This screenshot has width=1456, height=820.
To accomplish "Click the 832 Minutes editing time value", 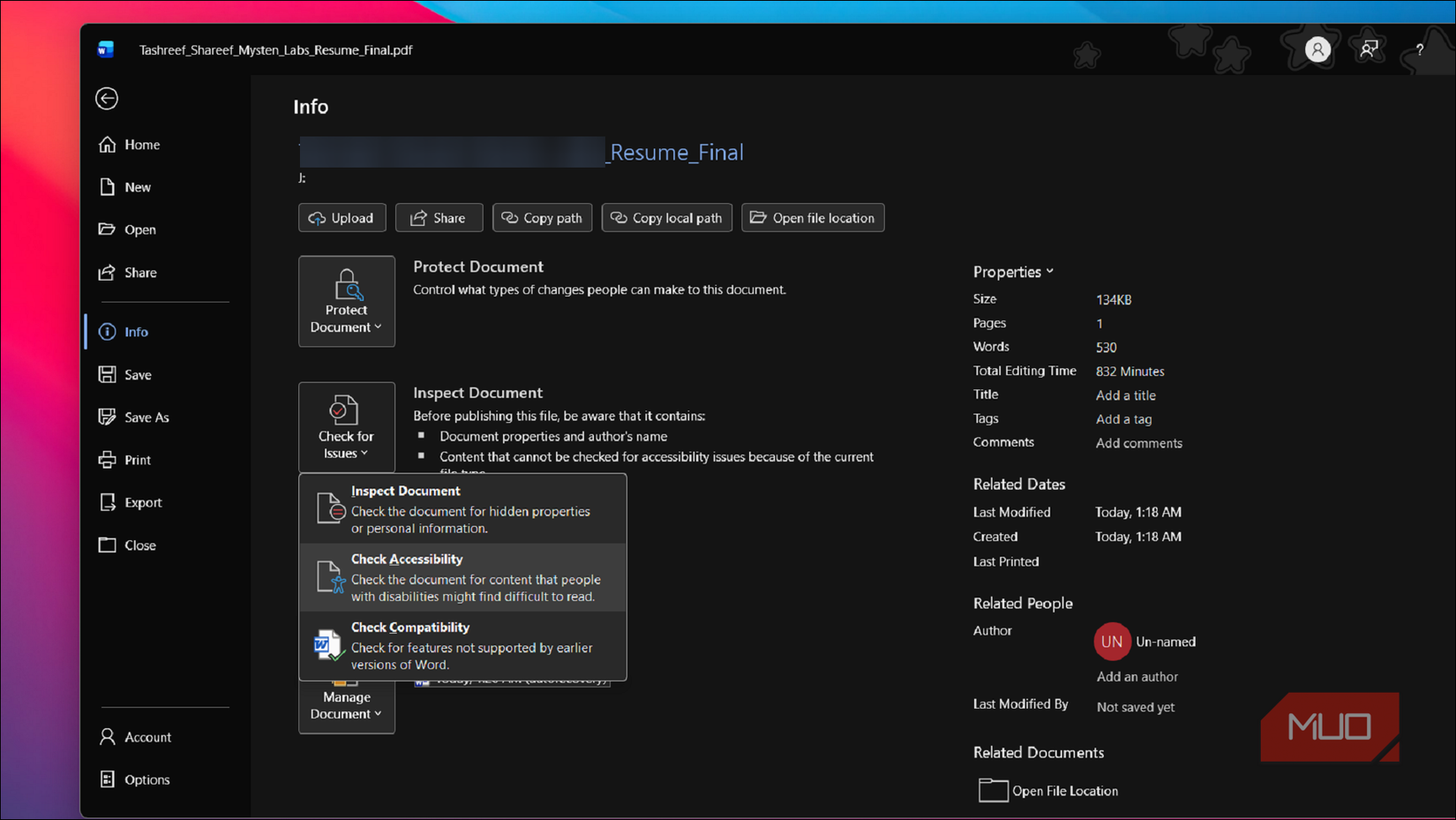I will click(x=1130, y=372).
